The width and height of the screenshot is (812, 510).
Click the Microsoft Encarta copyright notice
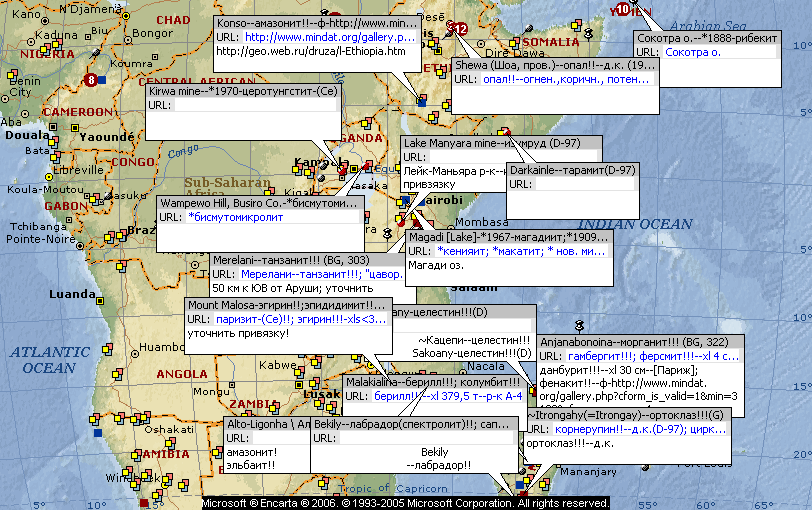tap(406, 502)
